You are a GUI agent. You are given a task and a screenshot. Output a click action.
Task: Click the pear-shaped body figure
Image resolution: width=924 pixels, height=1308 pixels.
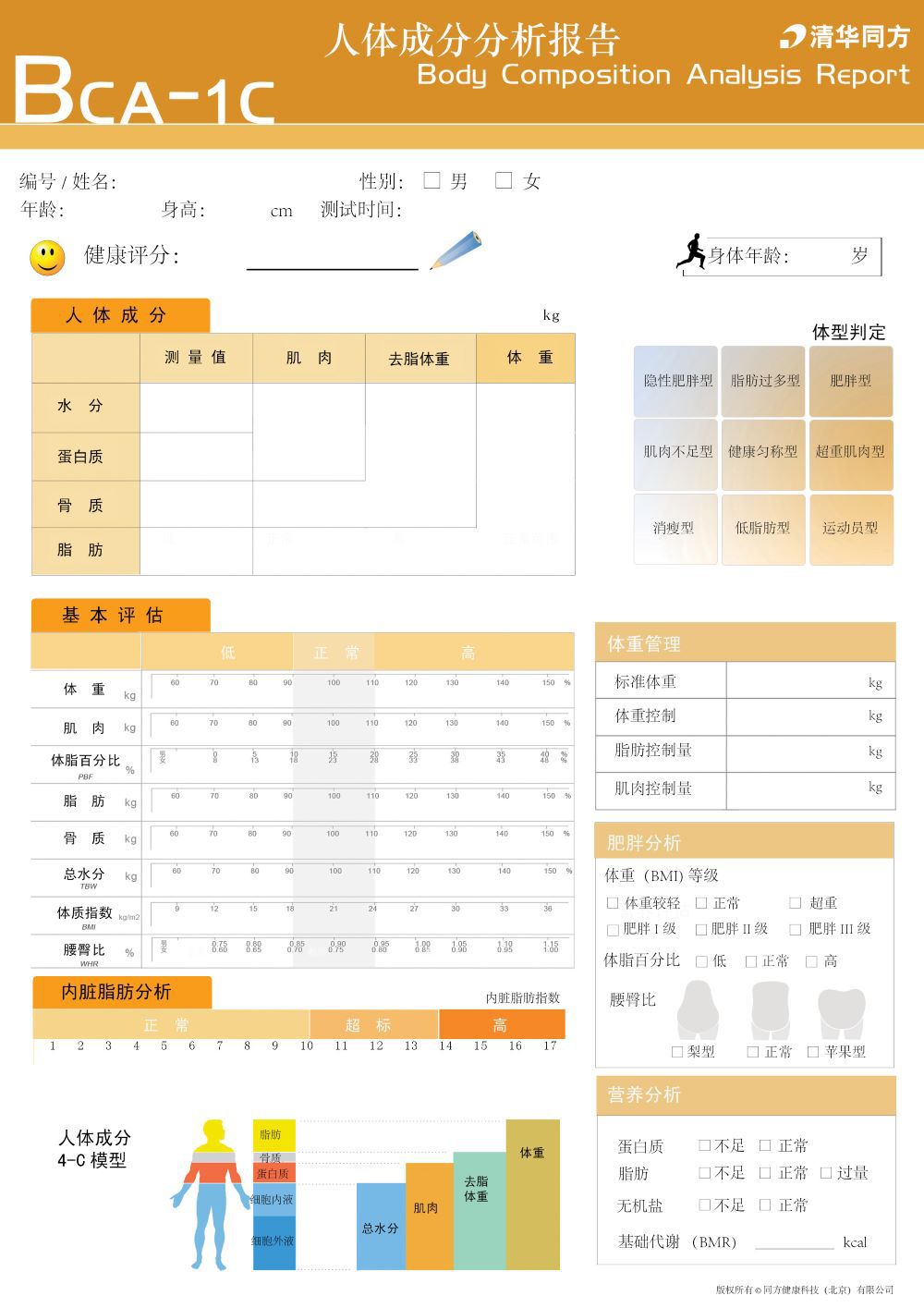tap(698, 1011)
